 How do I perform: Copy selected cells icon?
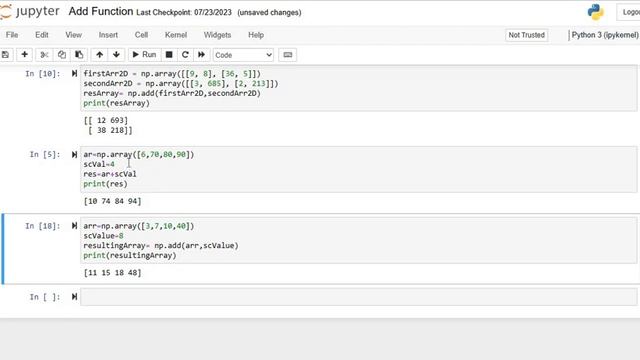pos(62,55)
